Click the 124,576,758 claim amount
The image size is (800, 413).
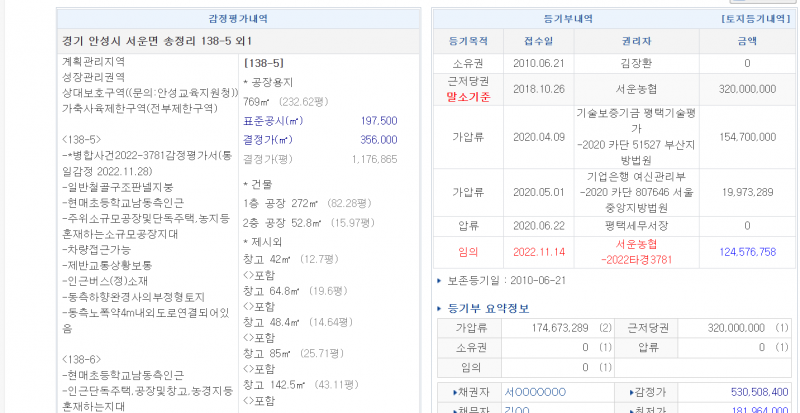747,252
